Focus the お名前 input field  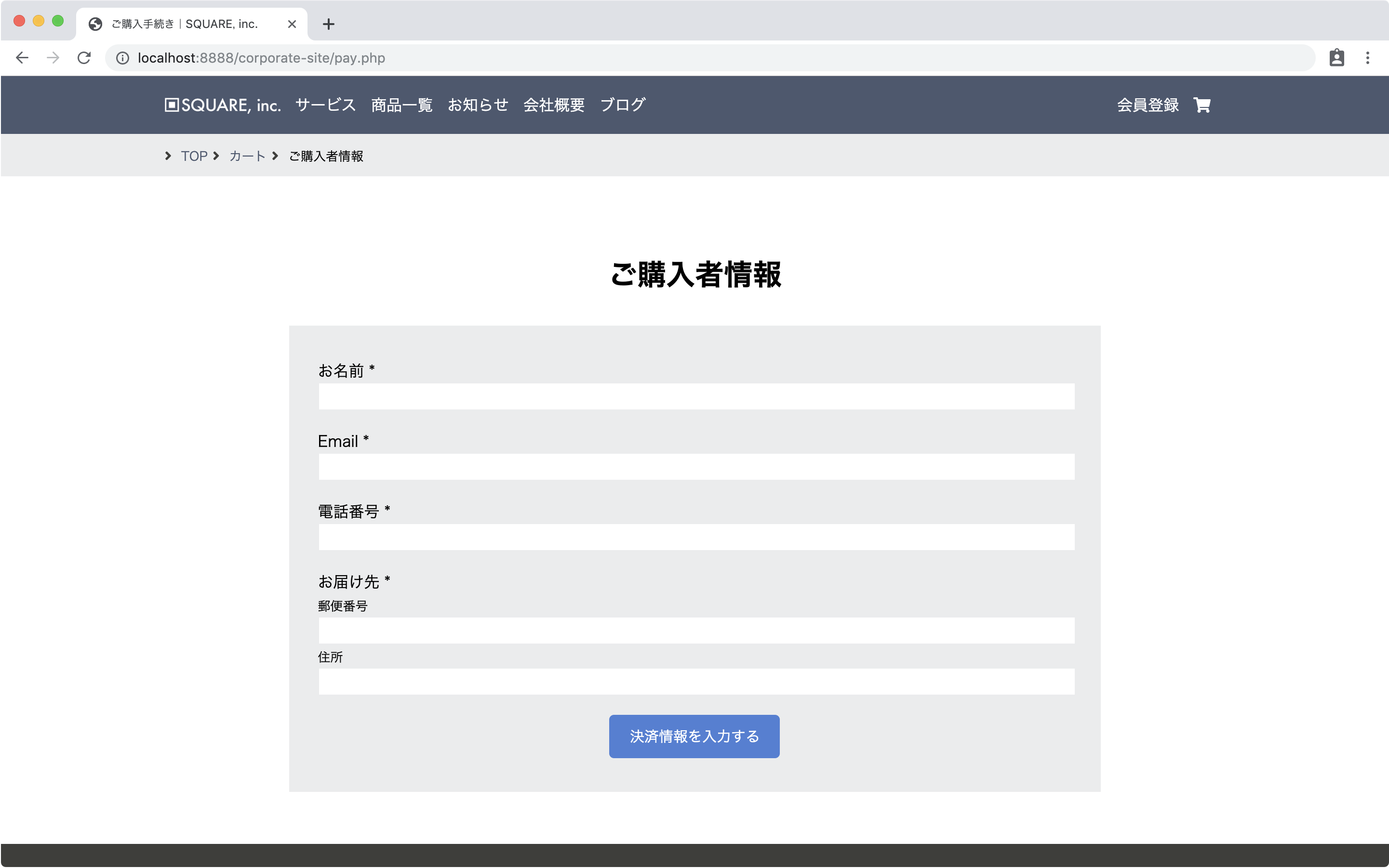pyautogui.click(x=696, y=397)
